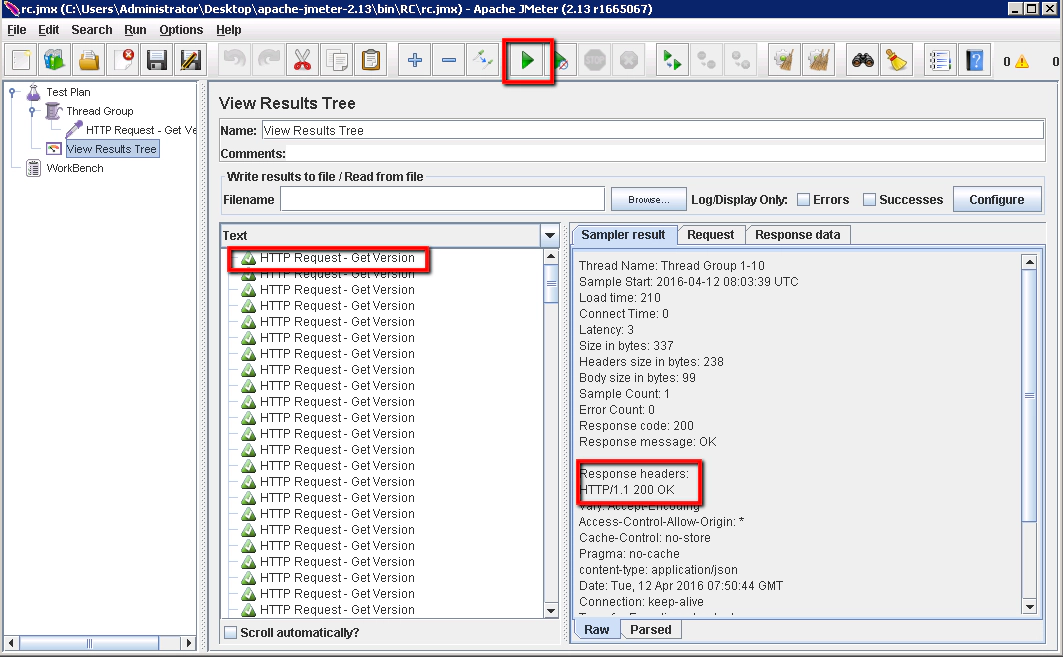
Task: Open the results renderer Text dropdown
Action: pyautogui.click(x=548, y=236)
